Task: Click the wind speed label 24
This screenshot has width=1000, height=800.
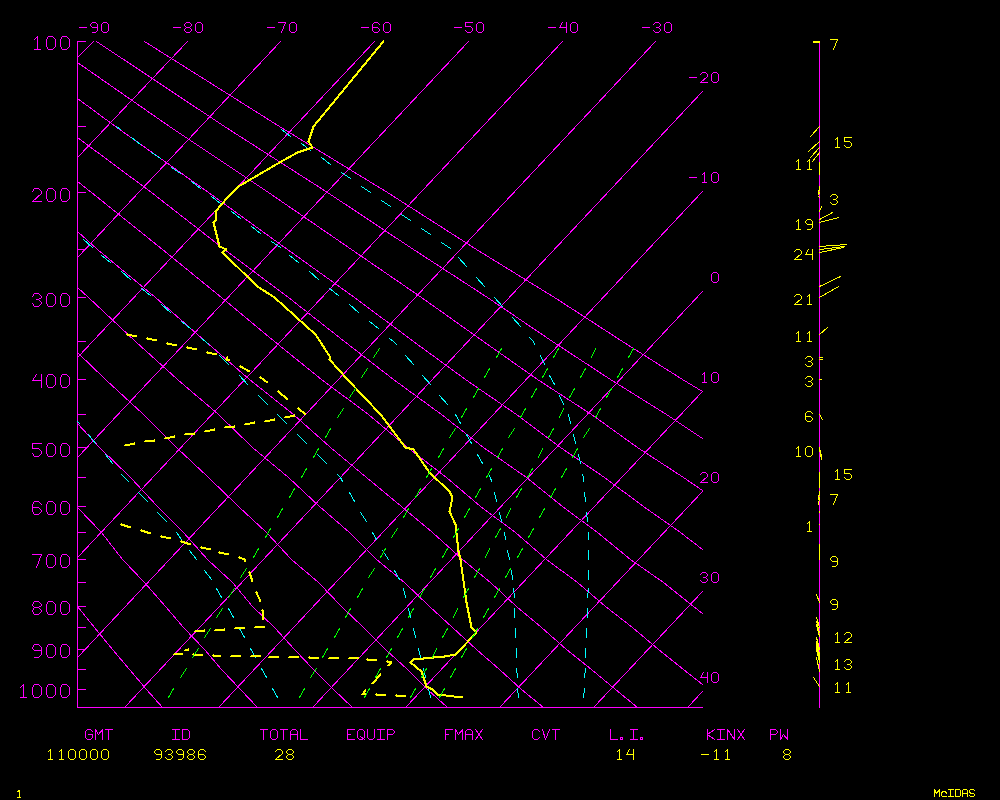Action: (804, 255)
